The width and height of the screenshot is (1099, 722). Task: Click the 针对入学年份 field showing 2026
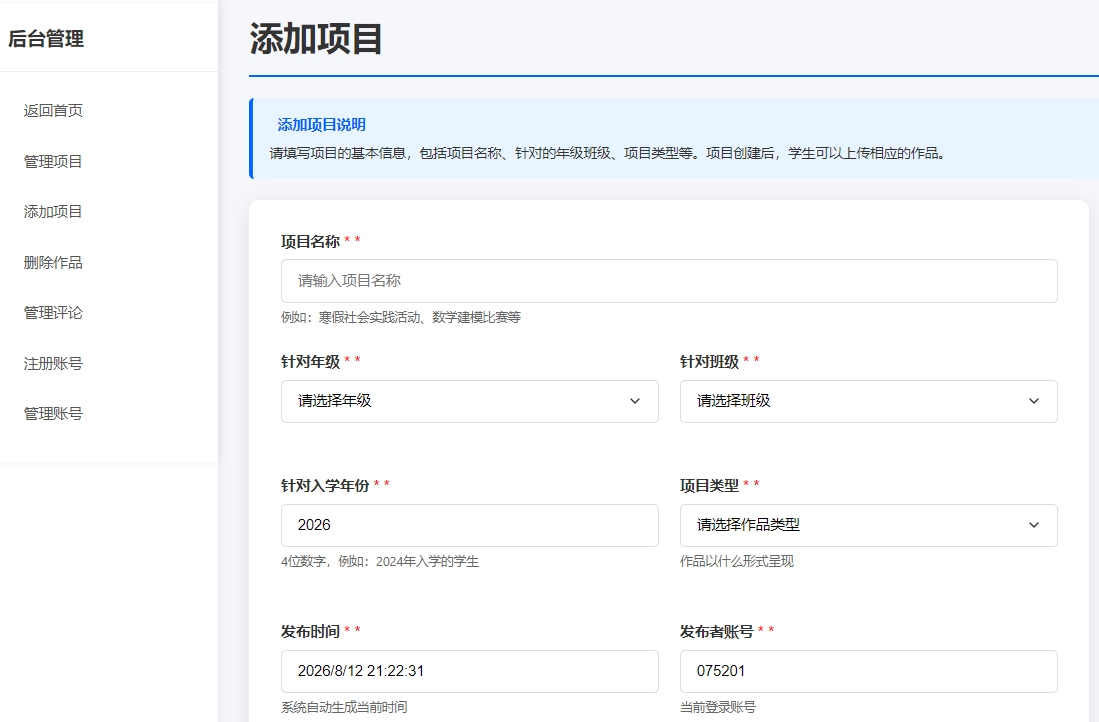(470, 525)
